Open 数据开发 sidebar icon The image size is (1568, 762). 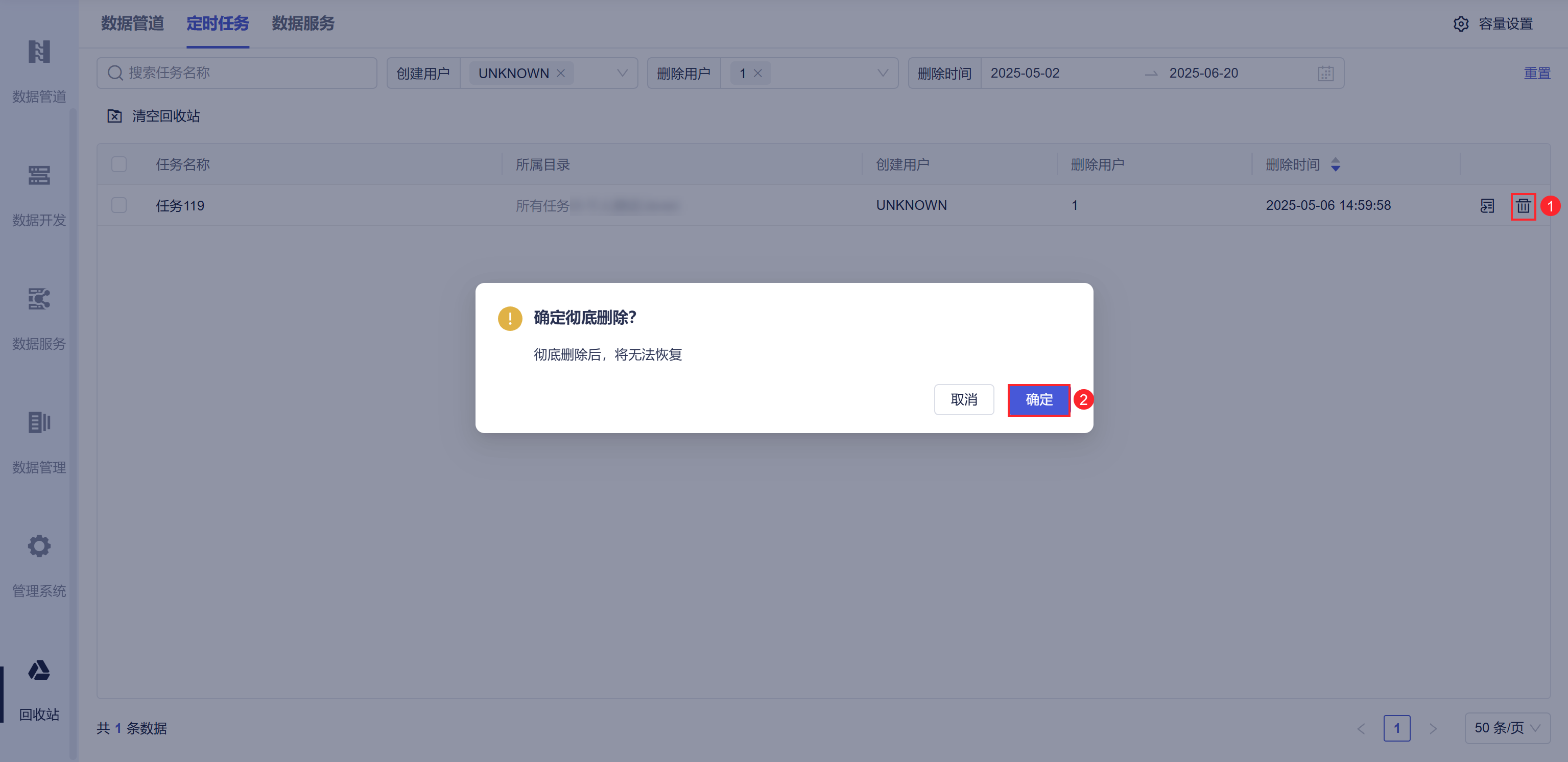point(39,176)
